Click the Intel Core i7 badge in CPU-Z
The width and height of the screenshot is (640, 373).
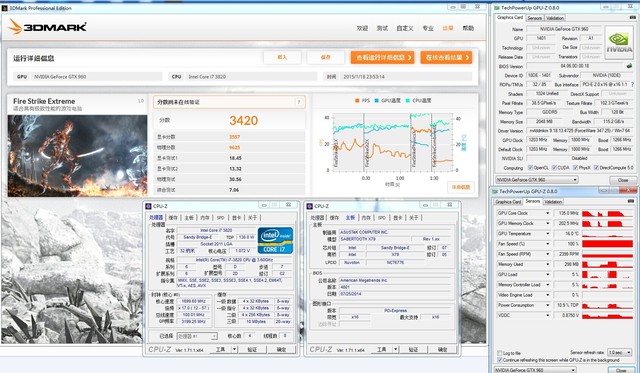(275, 240)
